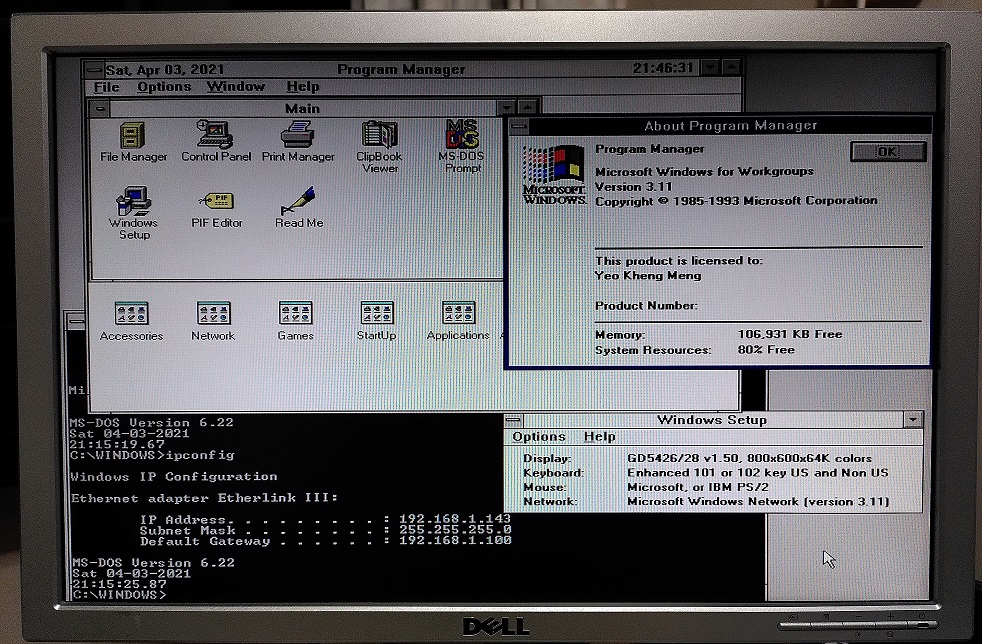The height and width of the screenshot is (644, 982).
Task: Click the About Program Manager title bar
Action: [730, 126]
